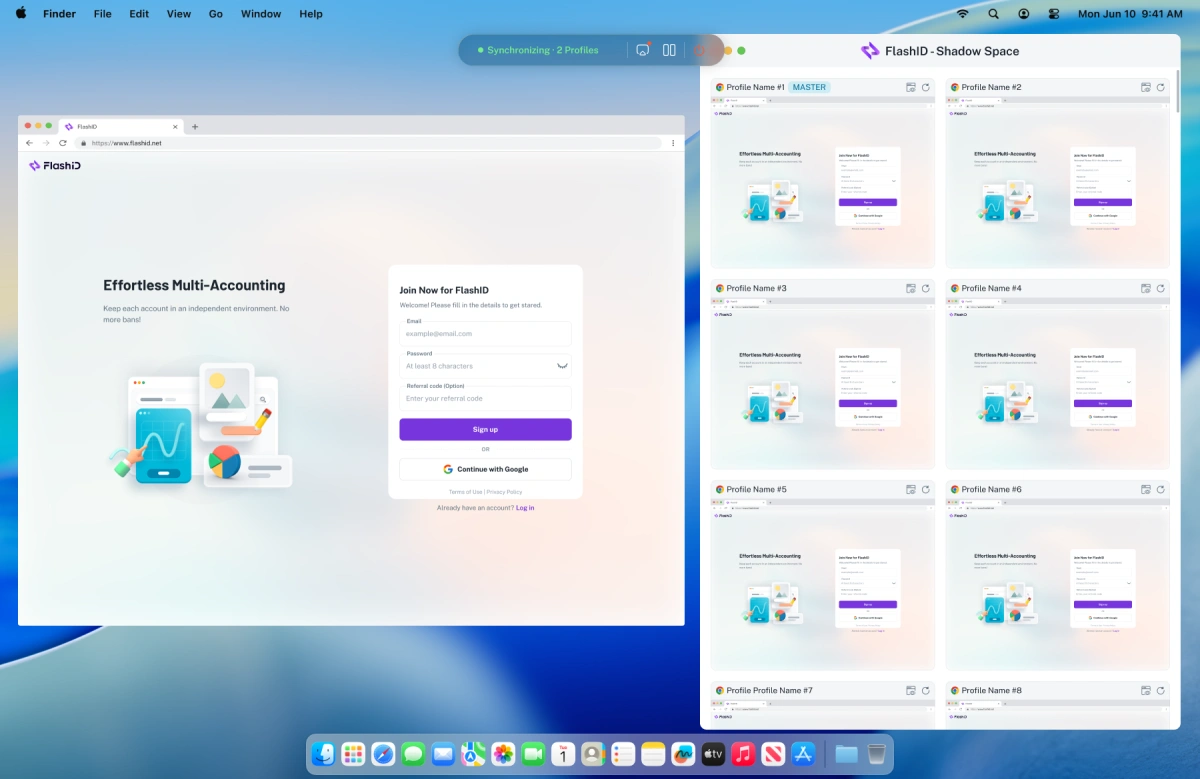Click the pause icon in sync toolbar
1200x779 pixels.
pyautogui.click(x=670, y=50)
